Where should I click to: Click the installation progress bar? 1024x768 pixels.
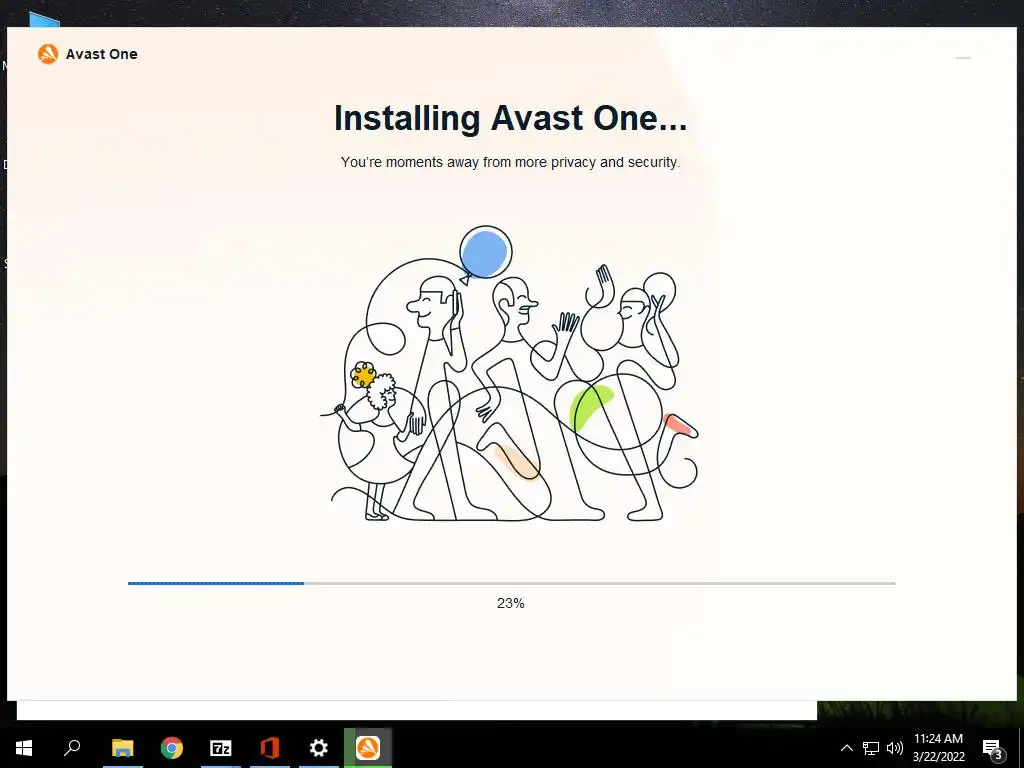(x=511, y=583)
